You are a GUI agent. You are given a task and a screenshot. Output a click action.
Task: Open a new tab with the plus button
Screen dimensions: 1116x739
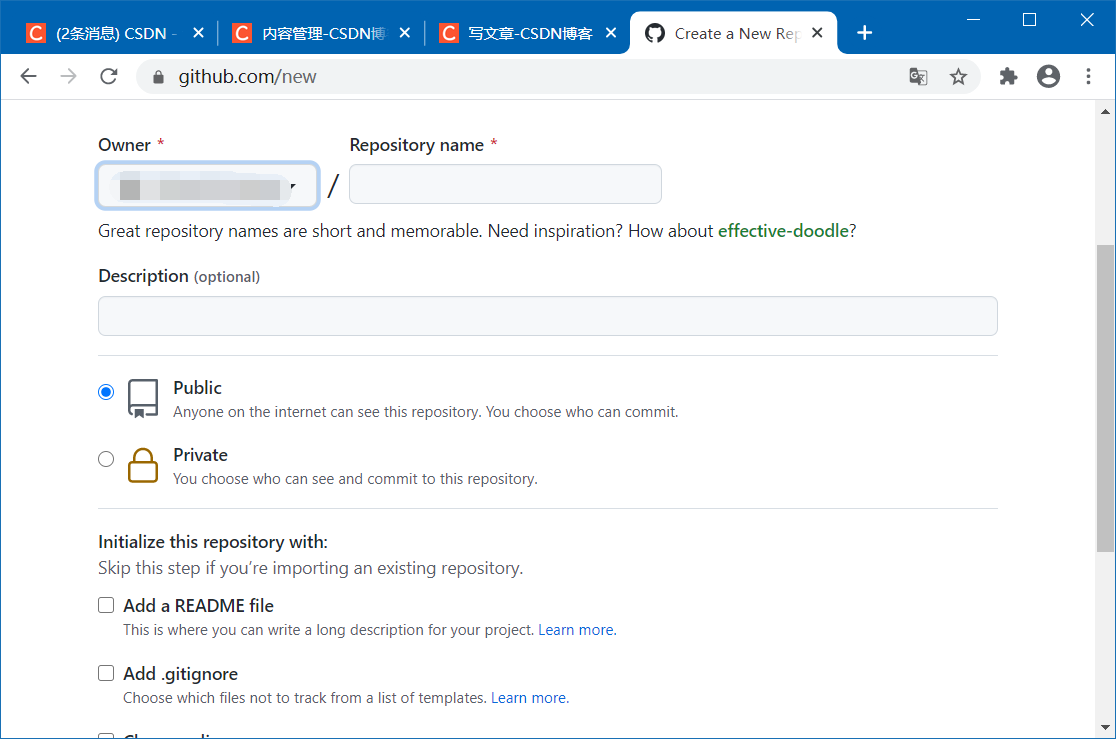(x=864, y=33)
